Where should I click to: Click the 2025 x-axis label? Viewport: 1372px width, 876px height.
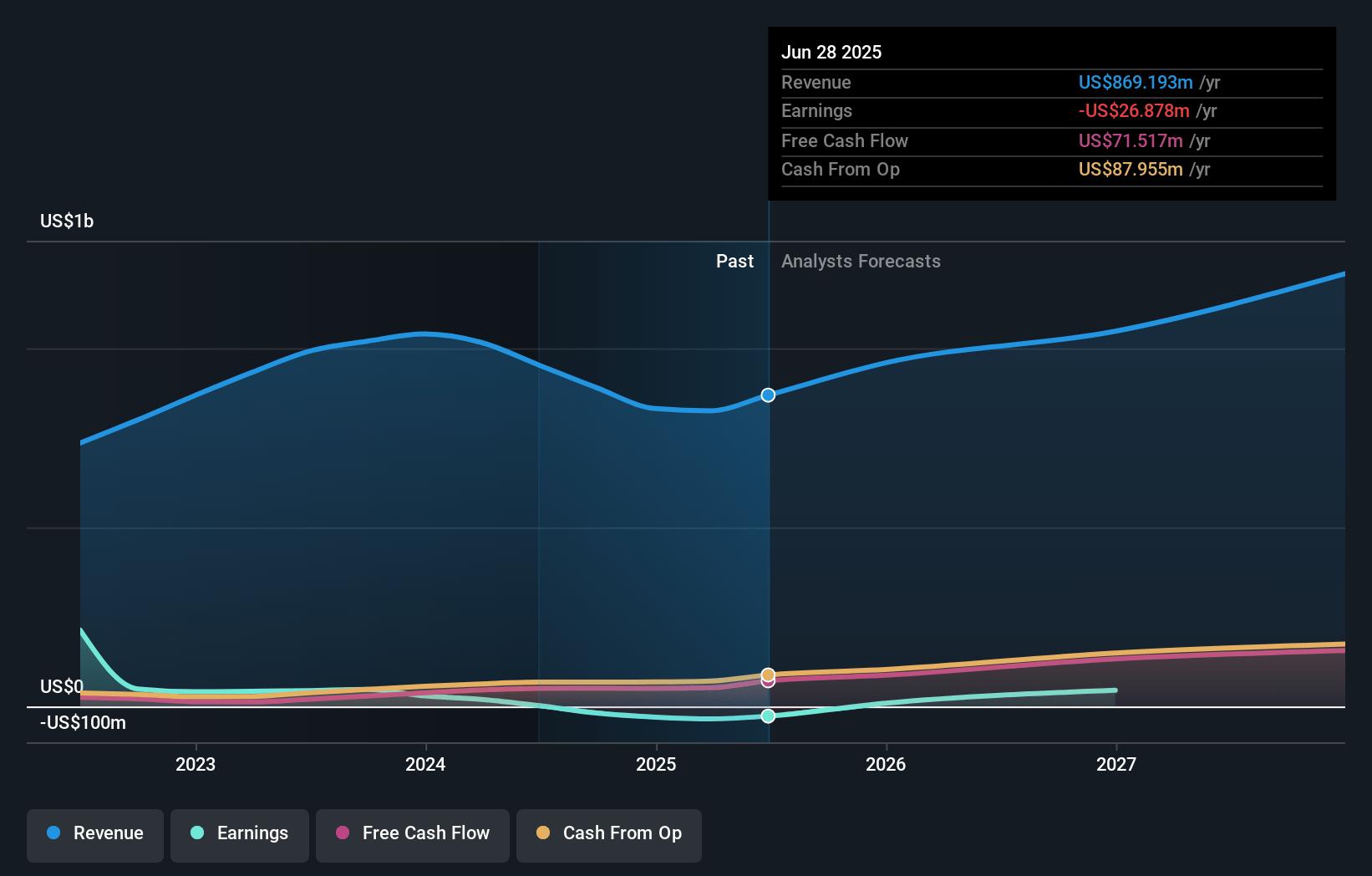[x=656, y=764]
